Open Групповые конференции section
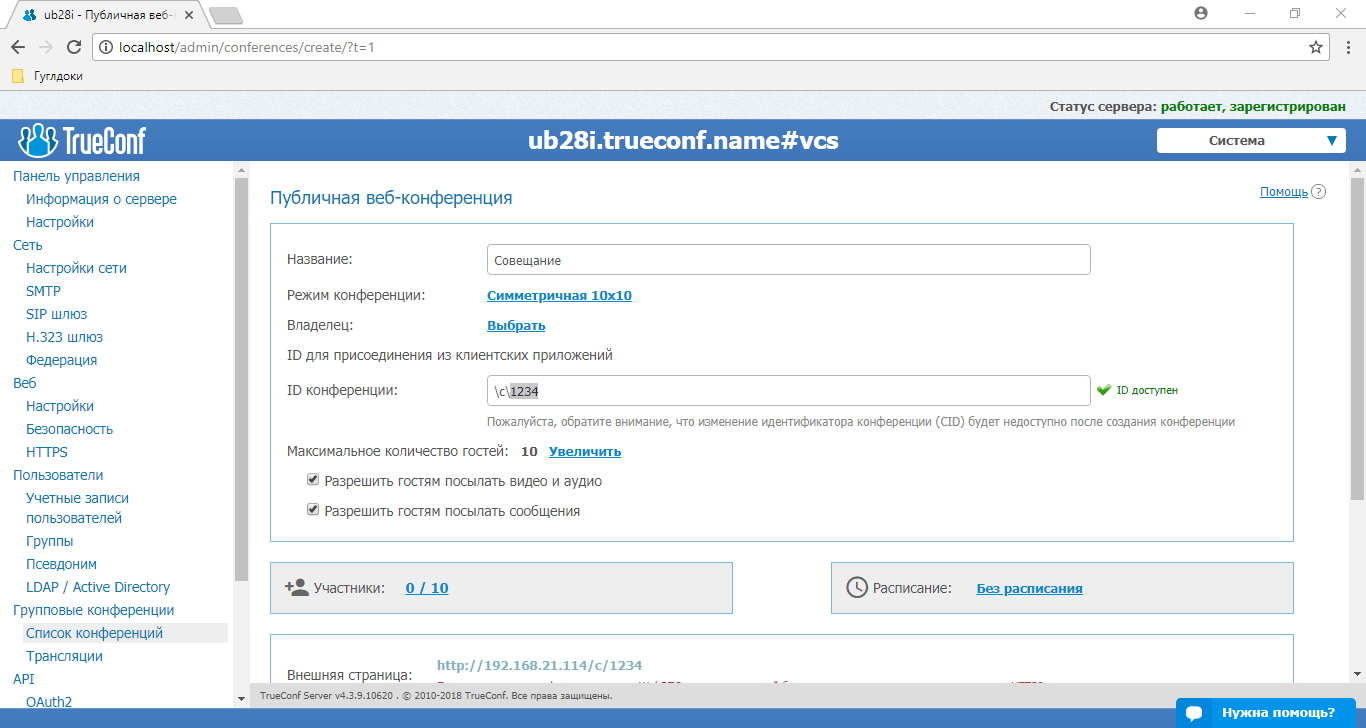 pos(94,610)
